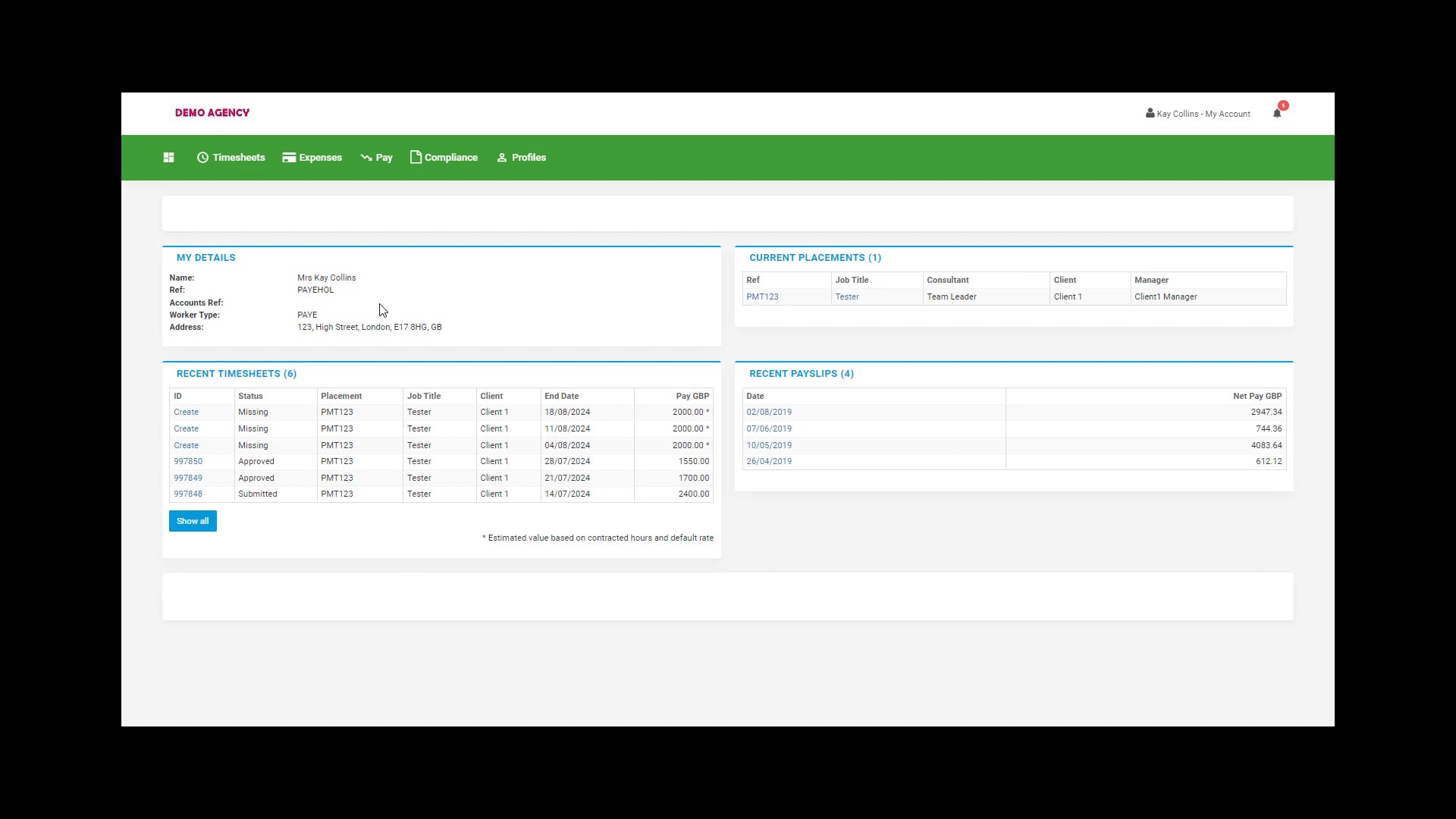Screen dimensions: 1456x819
Task: Click the Profiles person icon
Action: 501,158
